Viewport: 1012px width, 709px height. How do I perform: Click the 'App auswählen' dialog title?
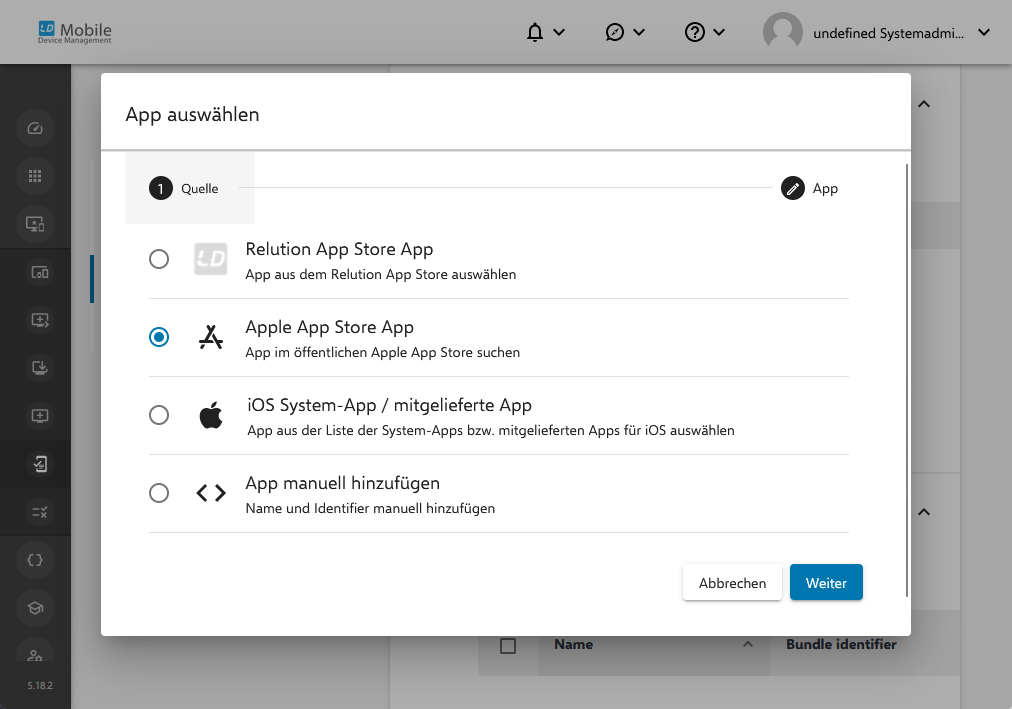[192, 114]
